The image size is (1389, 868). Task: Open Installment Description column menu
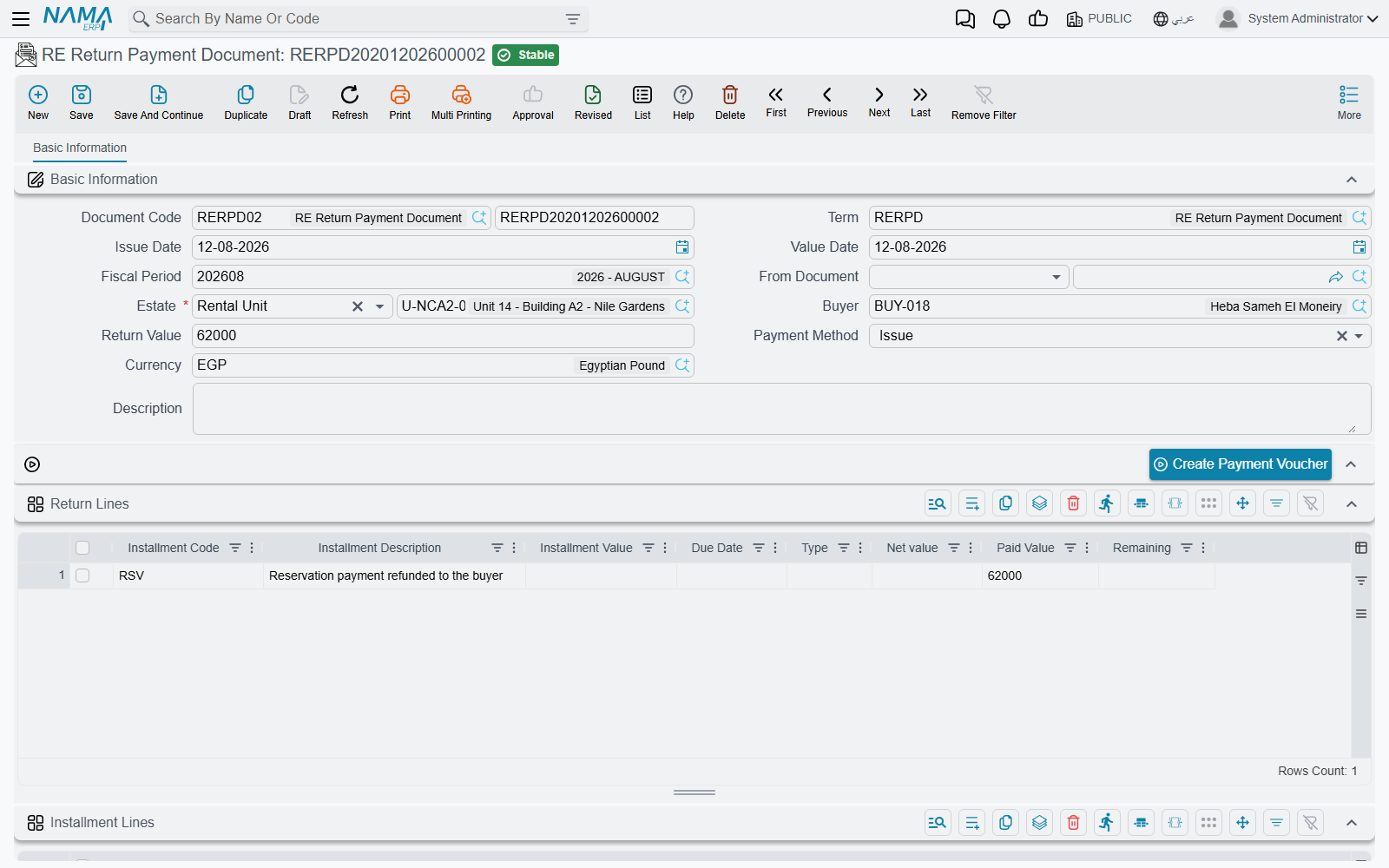pos(514,548)
